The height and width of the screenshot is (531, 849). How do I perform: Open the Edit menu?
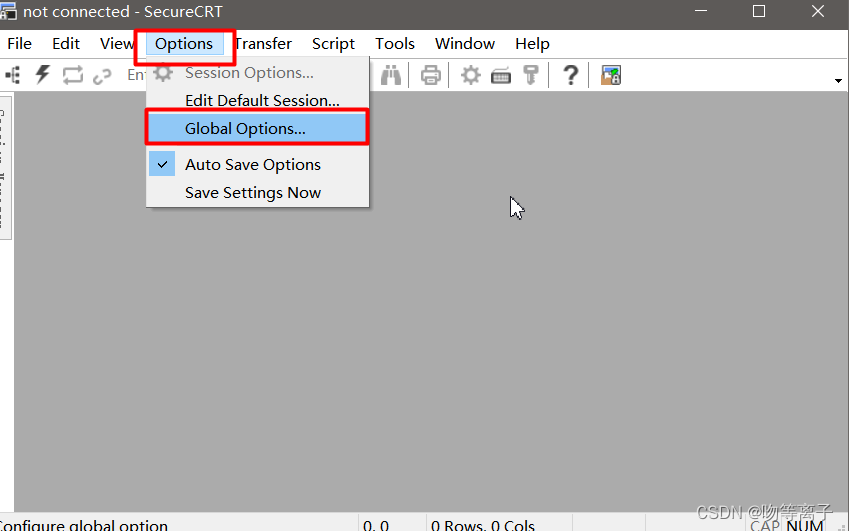coord(66,43)
